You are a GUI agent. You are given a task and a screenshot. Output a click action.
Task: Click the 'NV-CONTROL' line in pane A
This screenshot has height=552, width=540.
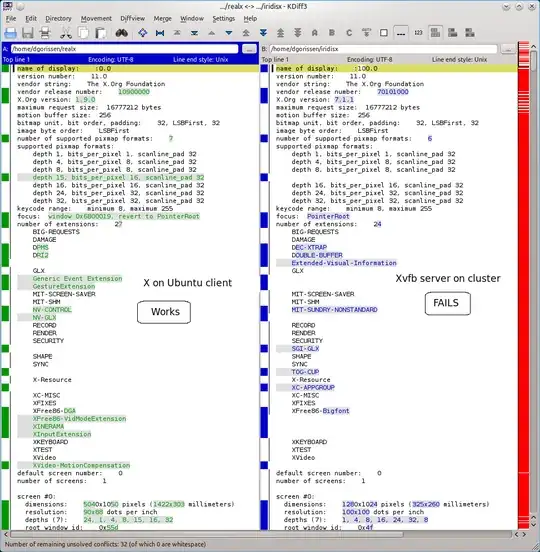point(52,309)
